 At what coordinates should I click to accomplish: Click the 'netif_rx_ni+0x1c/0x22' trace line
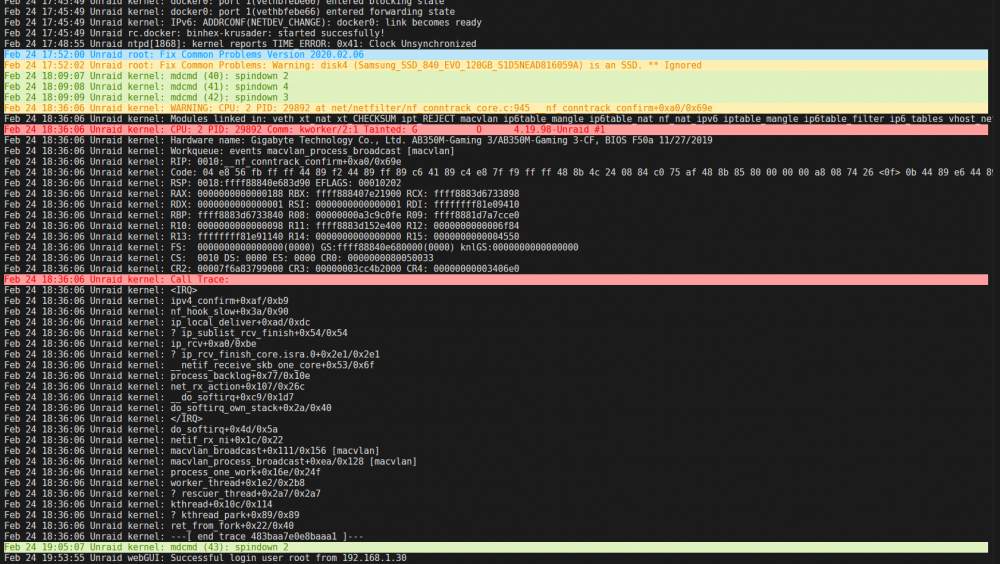[x=143, y=440]
